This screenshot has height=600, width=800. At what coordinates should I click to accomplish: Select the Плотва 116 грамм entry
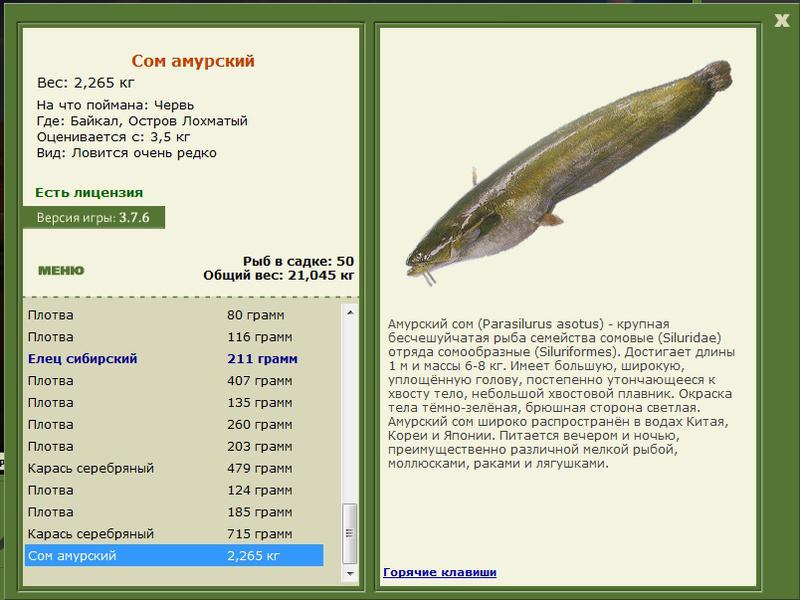tap(174, 337)
